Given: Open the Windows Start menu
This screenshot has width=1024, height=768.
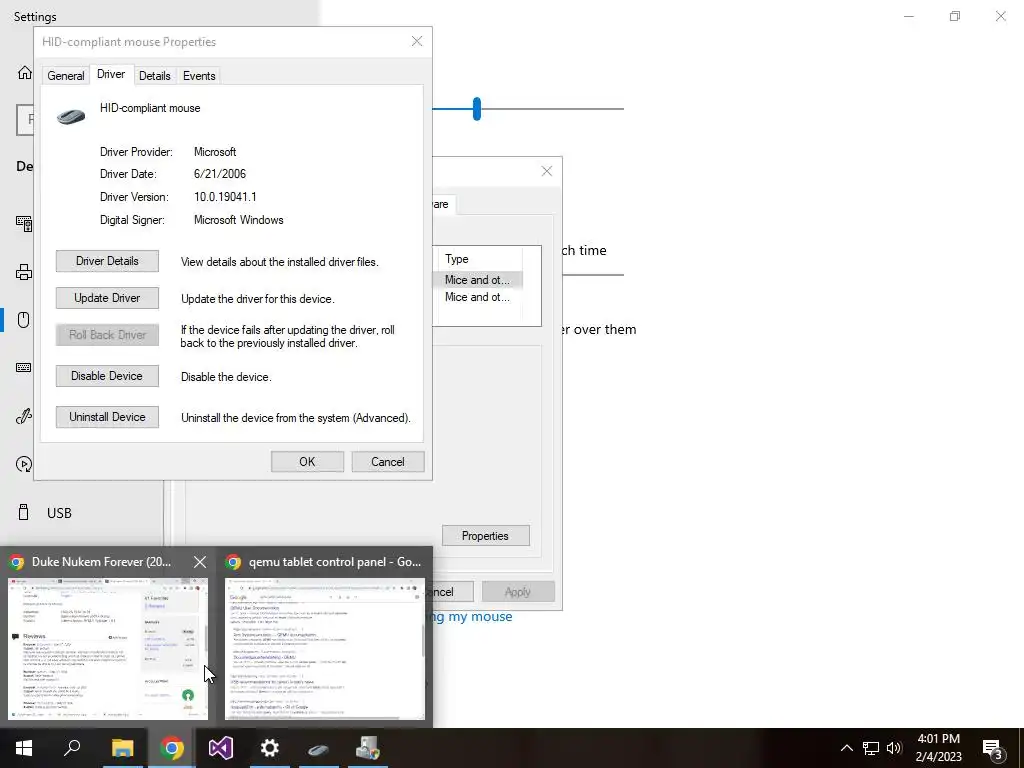Looking at the screenshot, I should tap(24, 748).
